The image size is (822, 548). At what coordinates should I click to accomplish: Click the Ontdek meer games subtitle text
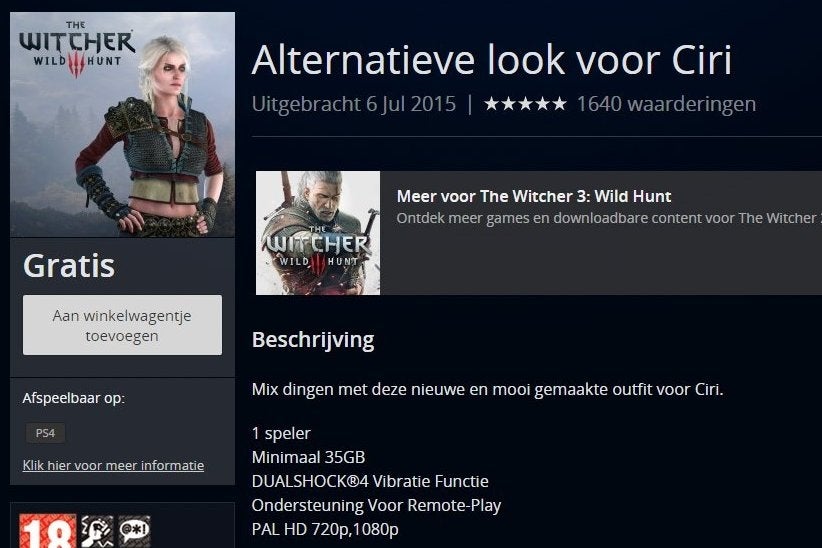(x=609, y=218)
